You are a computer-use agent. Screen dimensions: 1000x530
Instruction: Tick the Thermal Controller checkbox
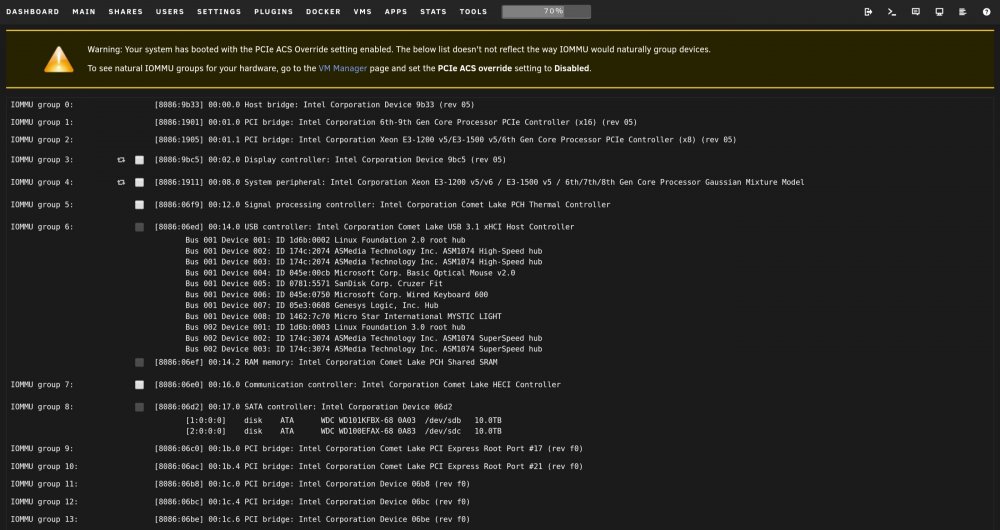pyautogui.click(x=140, y=205)
